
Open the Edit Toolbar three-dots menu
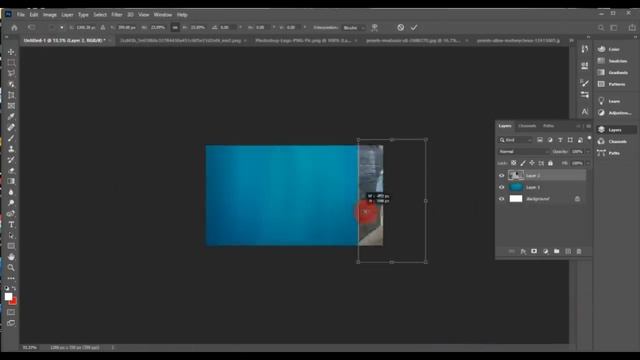tap(11, 278)
